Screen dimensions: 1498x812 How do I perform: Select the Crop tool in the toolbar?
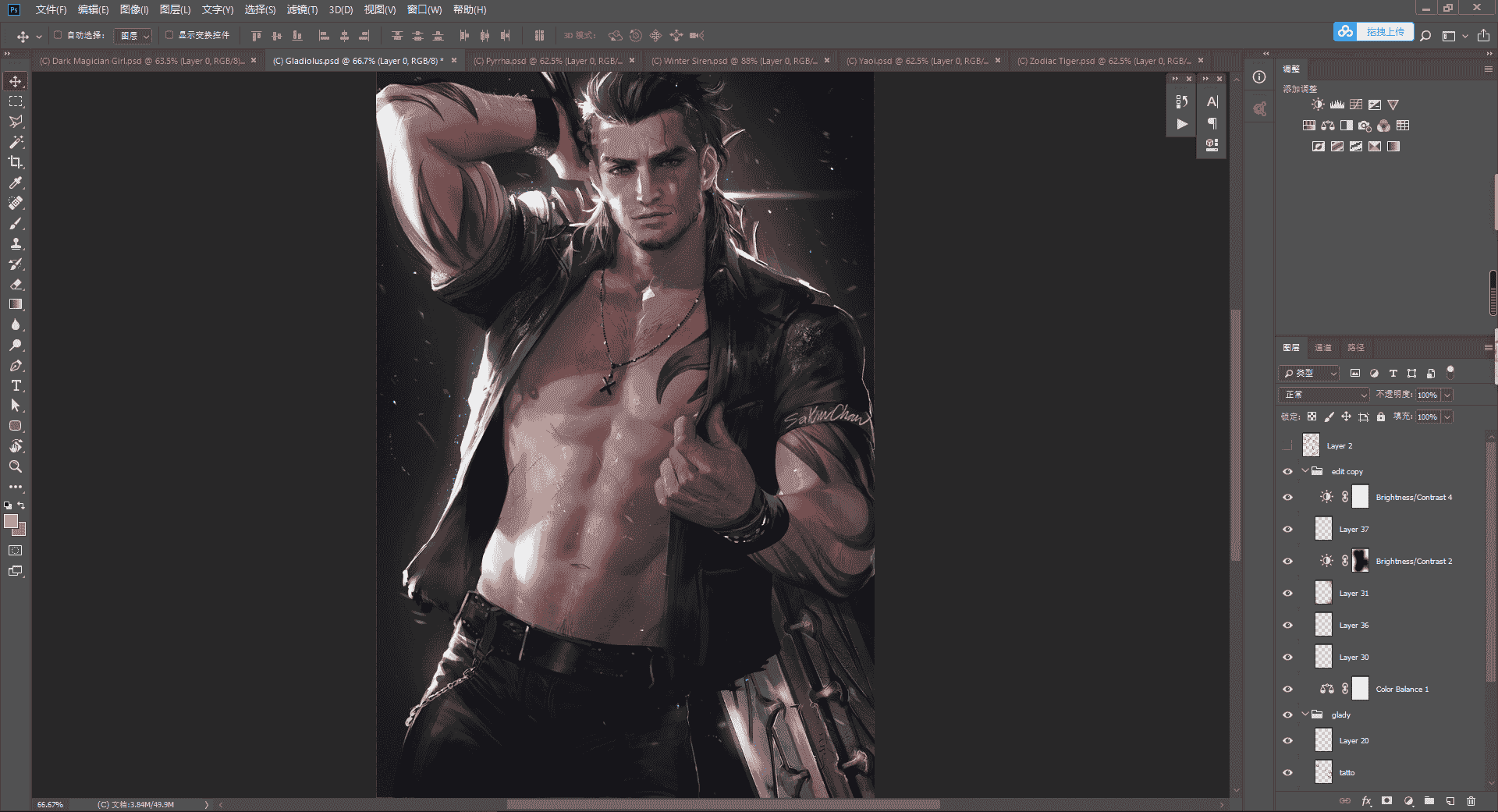point(16,162)
